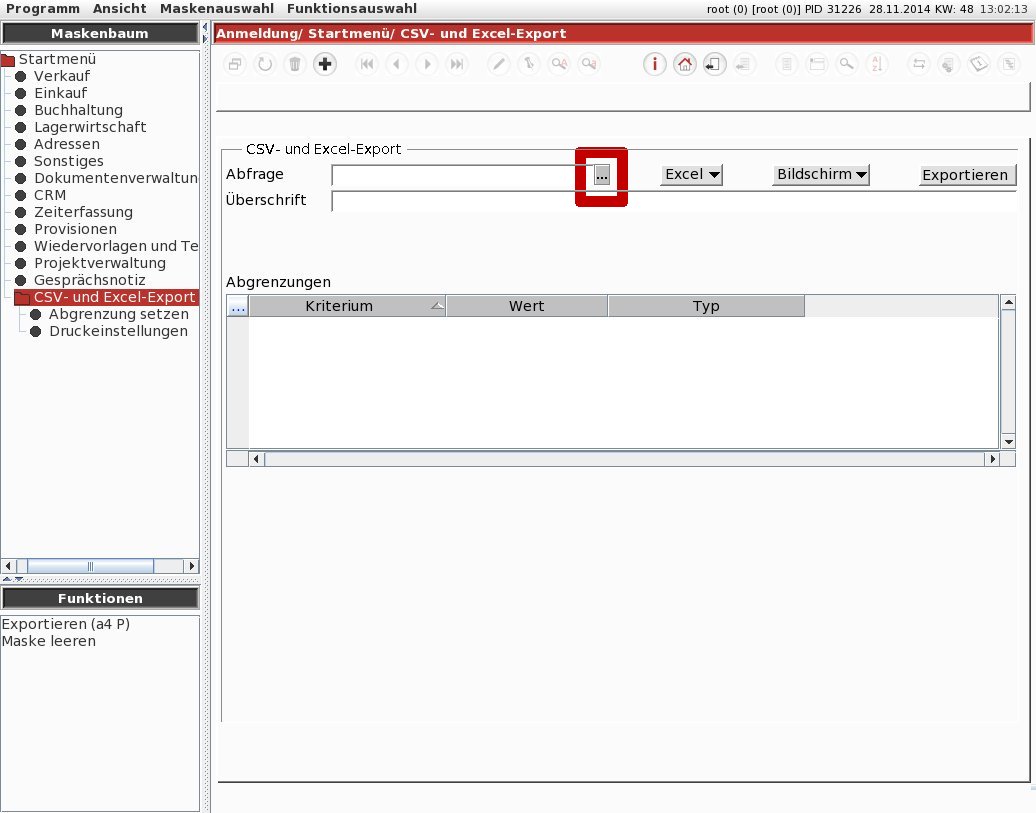This screenshot has width=1036, height=813.
Task: Click the plus add record icon
Action: 324,64
